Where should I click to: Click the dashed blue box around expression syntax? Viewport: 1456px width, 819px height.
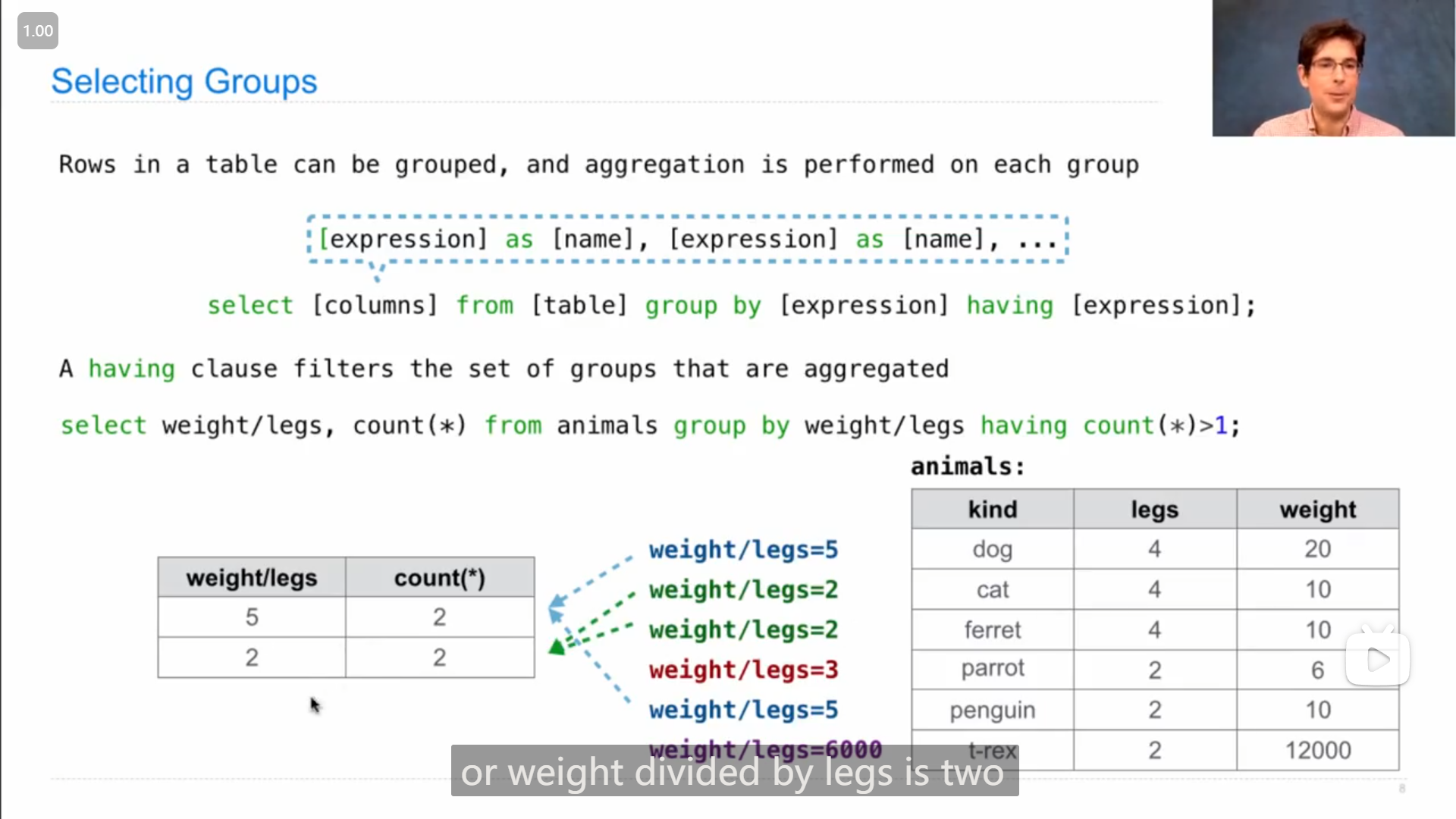(x=686, y=240)
